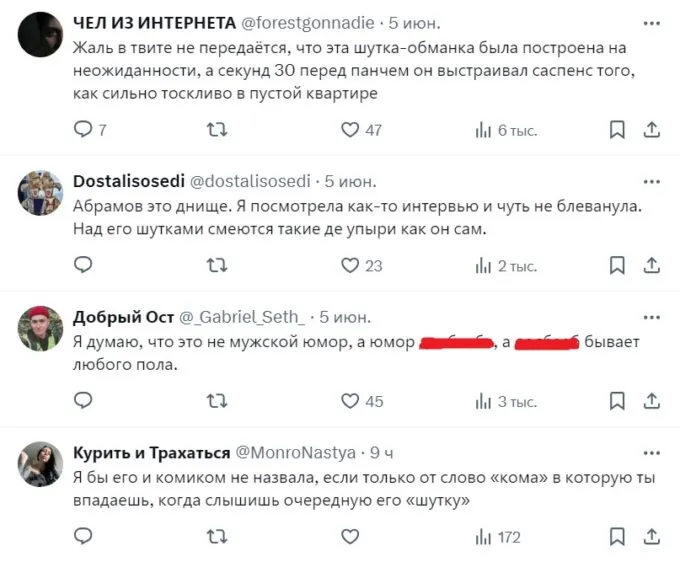Click Добрый Ост's profile avatar
680x562 pixels.
(x=41, y=329)
